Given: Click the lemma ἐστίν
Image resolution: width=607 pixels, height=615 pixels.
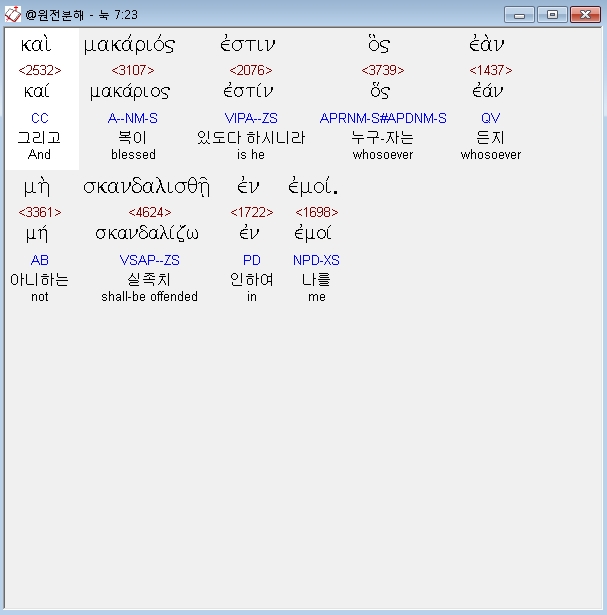Looking at the screenshot, I should (249, 91).
